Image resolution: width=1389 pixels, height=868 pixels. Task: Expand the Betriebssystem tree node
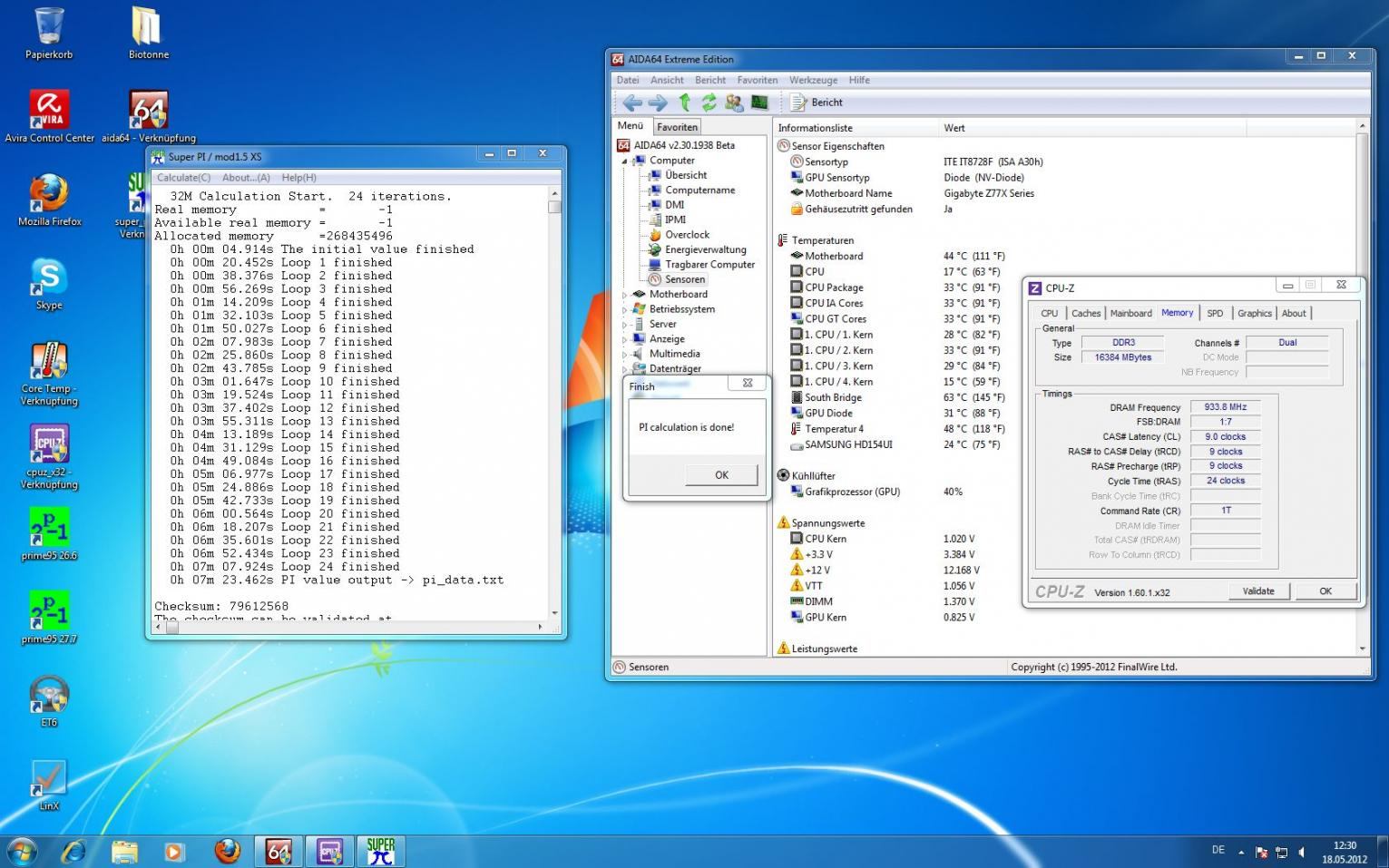click(624, 309)
